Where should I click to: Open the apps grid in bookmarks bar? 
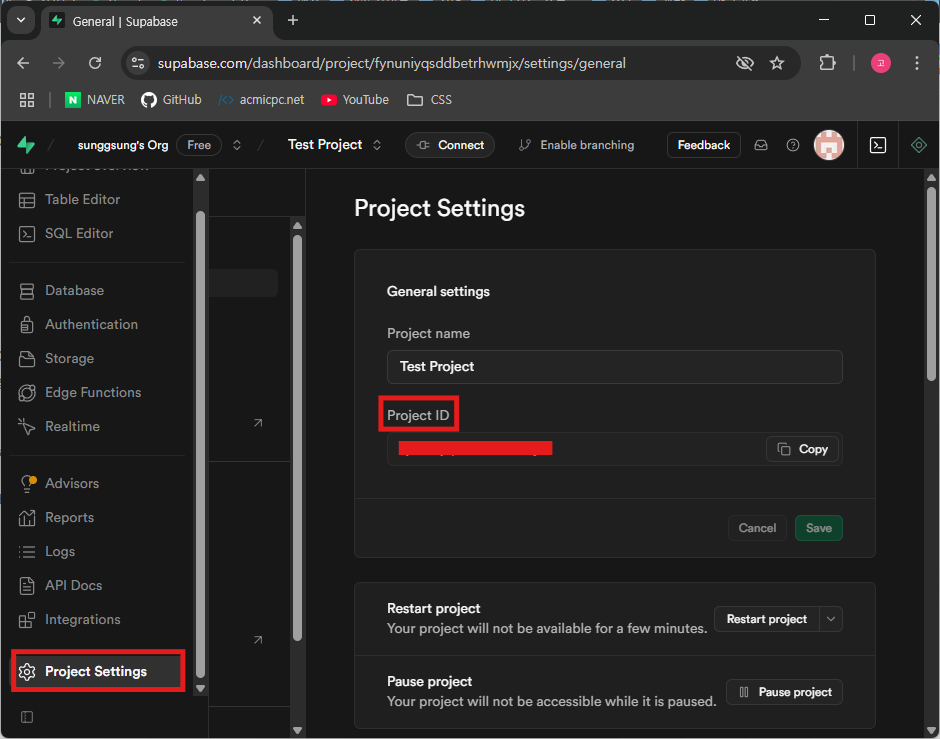coord(27,100)
